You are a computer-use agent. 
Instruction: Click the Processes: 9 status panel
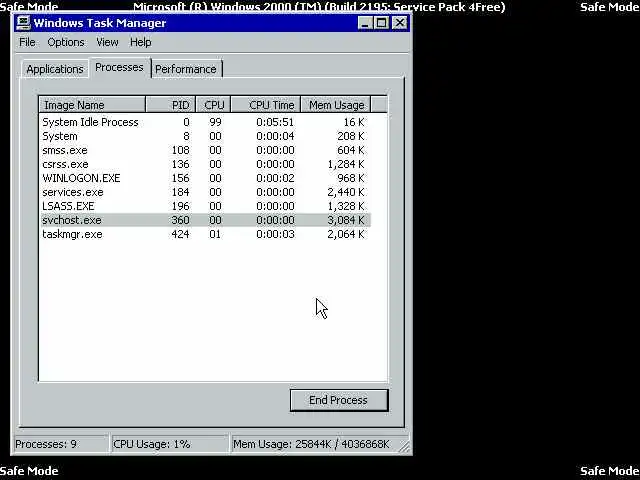60,444
